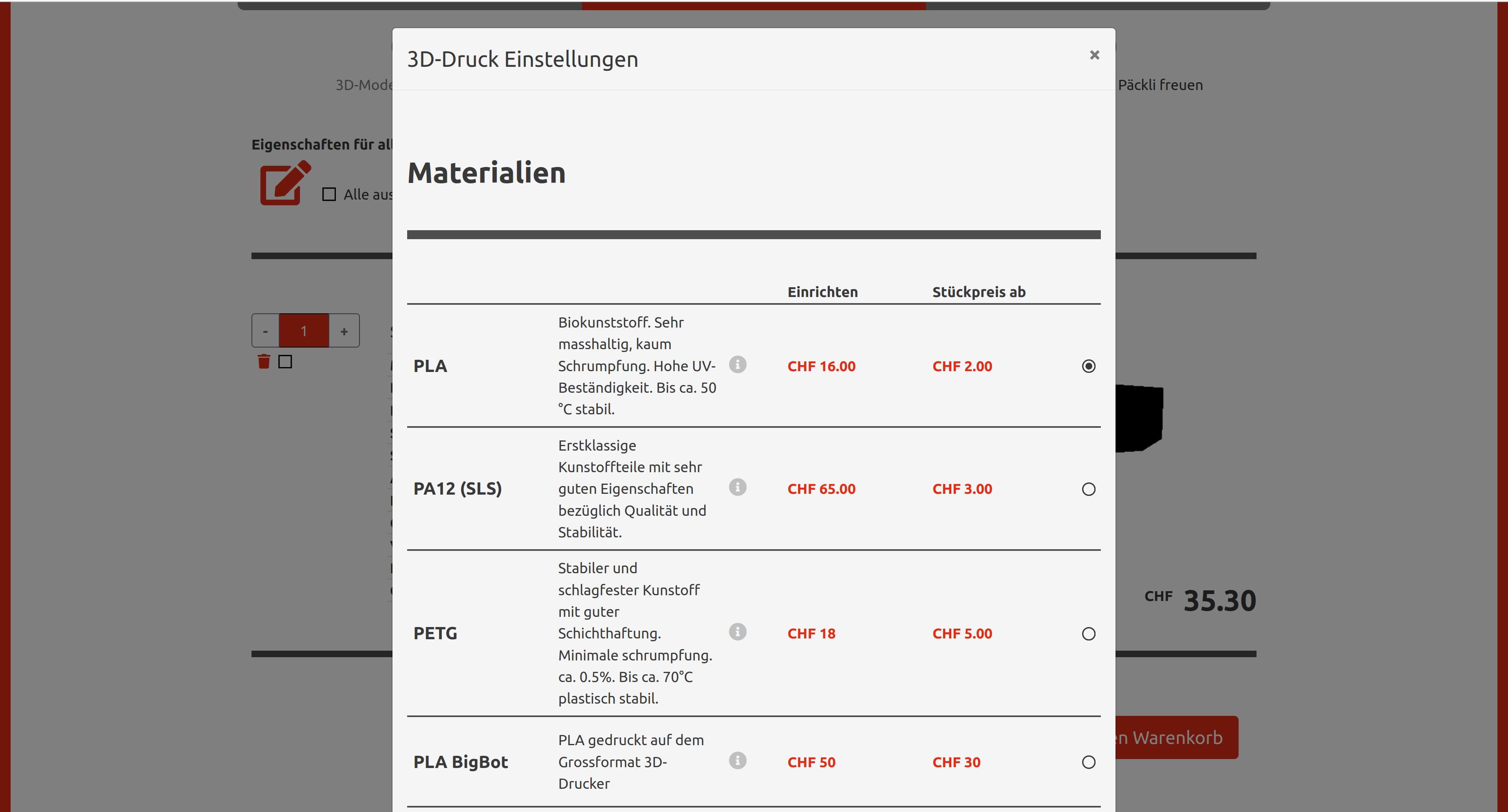Click the red edit properties pencil icon
Screen dimensions: 1508x812
point(285,183)
